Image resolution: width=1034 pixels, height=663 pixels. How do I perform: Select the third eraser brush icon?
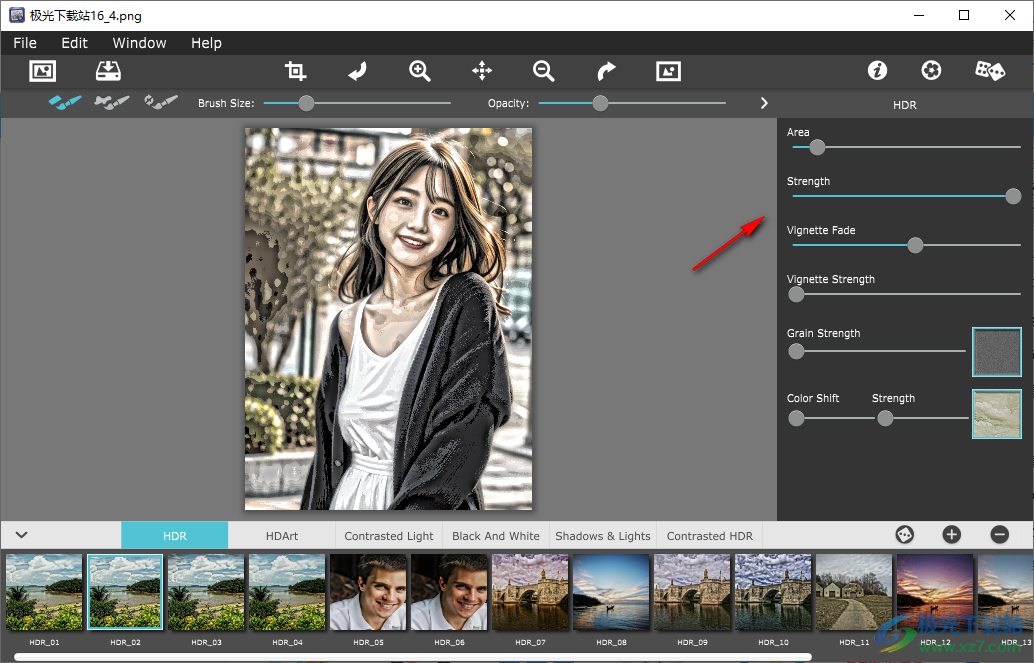click(161, 102)
